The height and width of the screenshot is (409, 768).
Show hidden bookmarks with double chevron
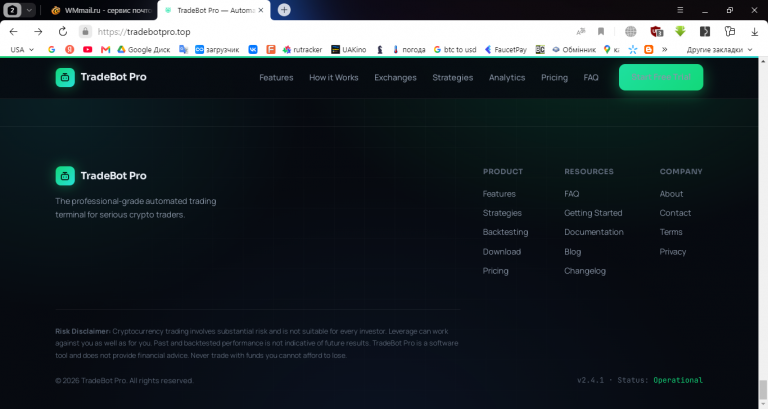coord(665,49)
